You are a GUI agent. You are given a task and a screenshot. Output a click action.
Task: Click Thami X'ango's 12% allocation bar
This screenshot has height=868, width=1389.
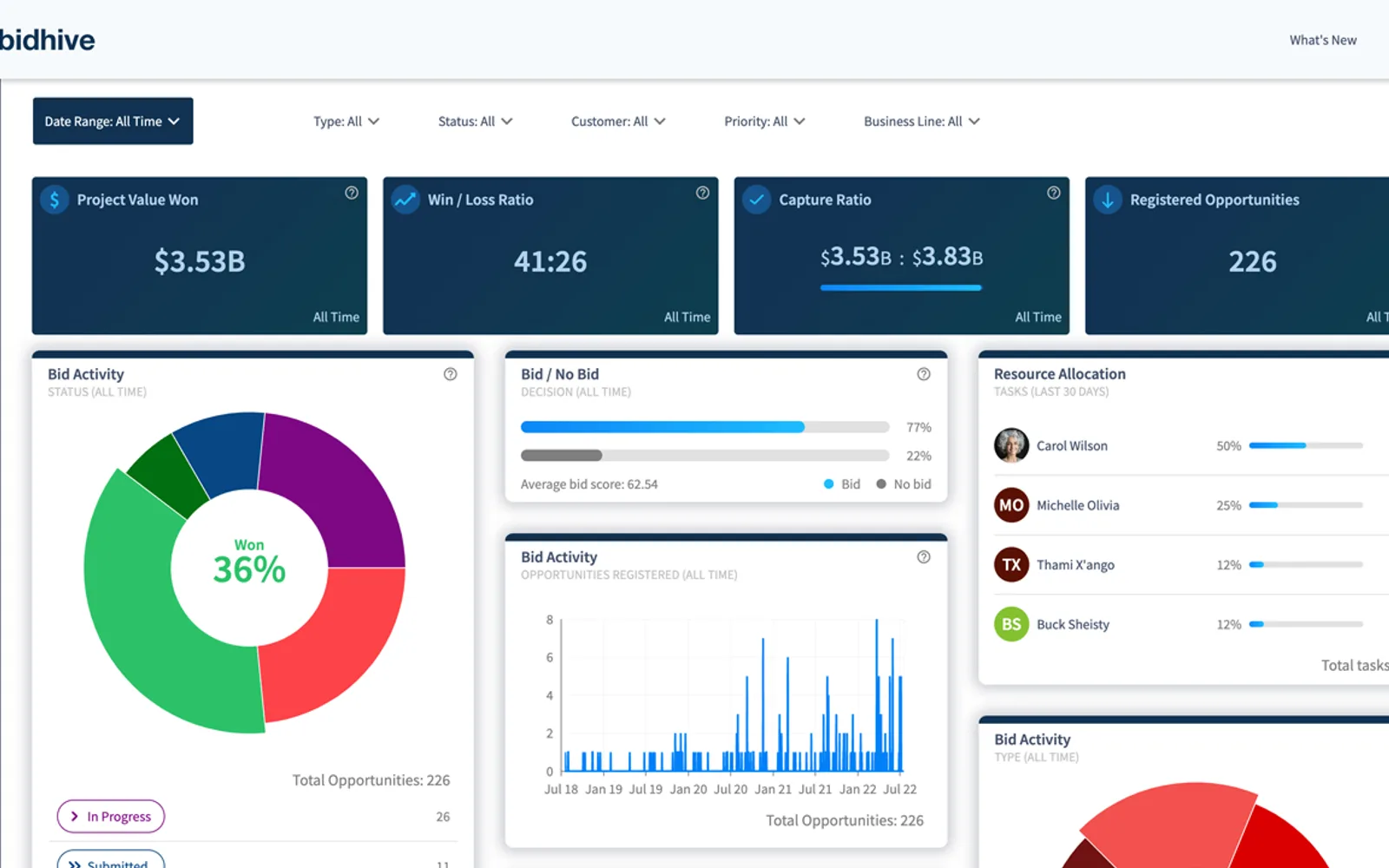click(1306, 565)
